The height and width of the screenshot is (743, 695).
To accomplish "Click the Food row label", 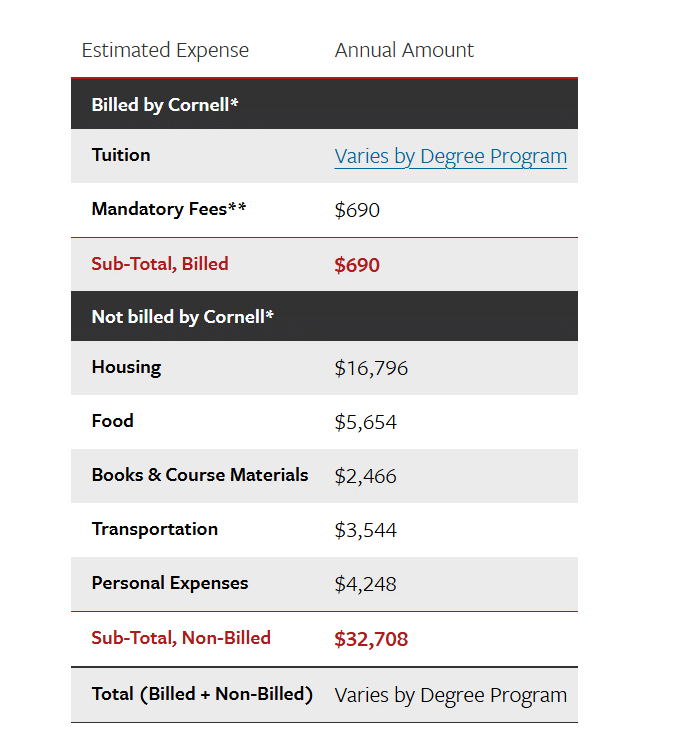I will 112,421.
